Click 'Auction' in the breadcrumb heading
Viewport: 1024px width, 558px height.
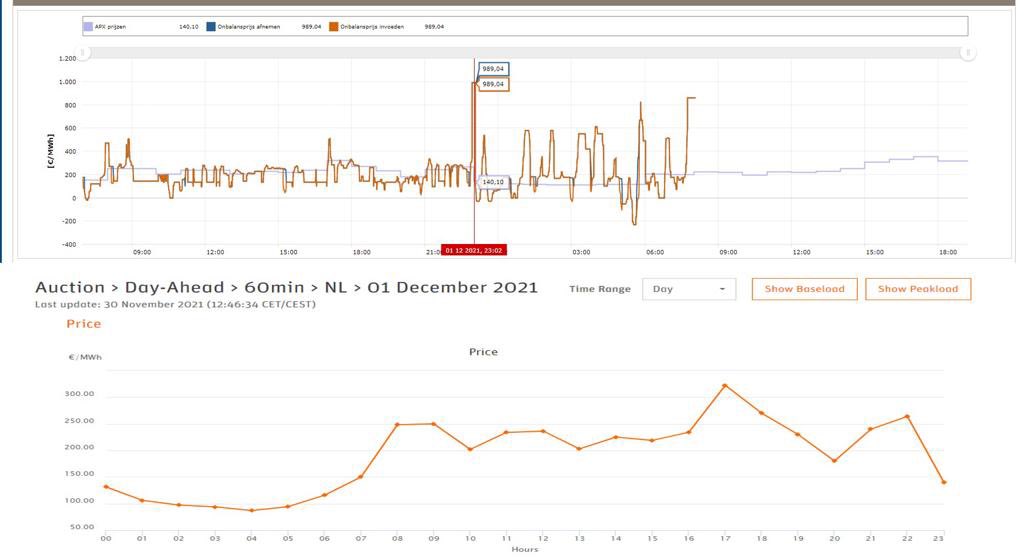tap(70, 287)
